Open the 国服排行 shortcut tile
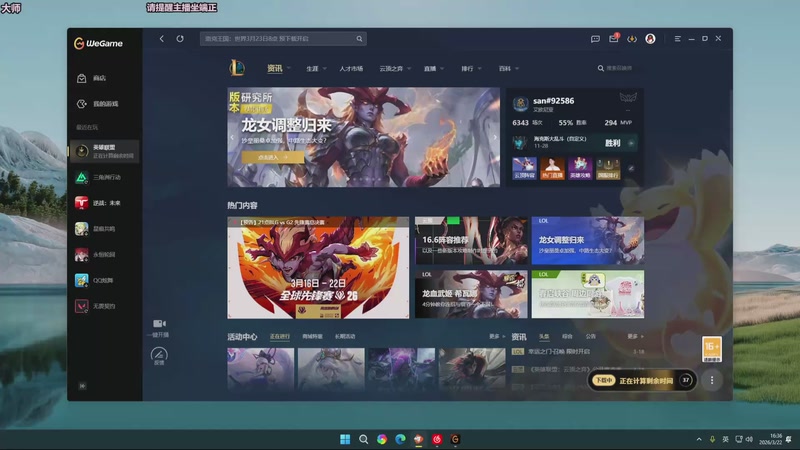Viewport: 800px width, 450px height. pos(608,168)
